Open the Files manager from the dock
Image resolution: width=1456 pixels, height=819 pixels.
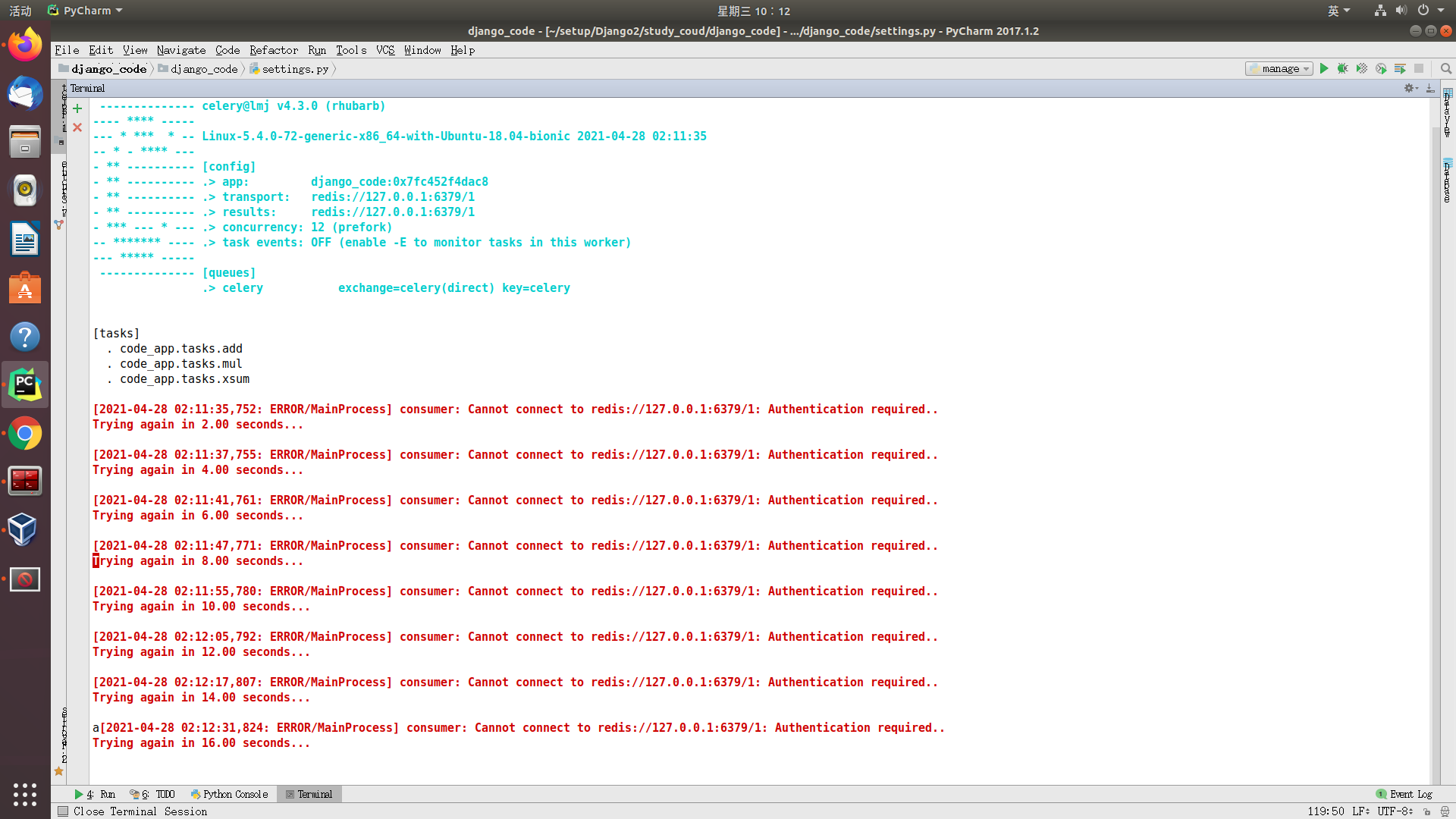point(25,143)
